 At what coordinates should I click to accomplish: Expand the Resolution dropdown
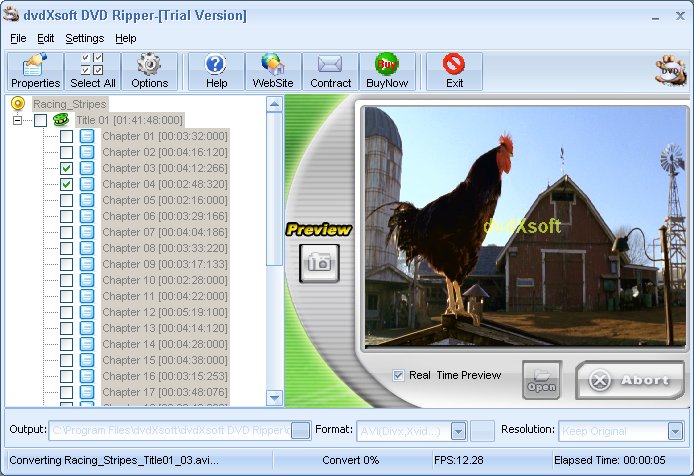pos(675,431)
